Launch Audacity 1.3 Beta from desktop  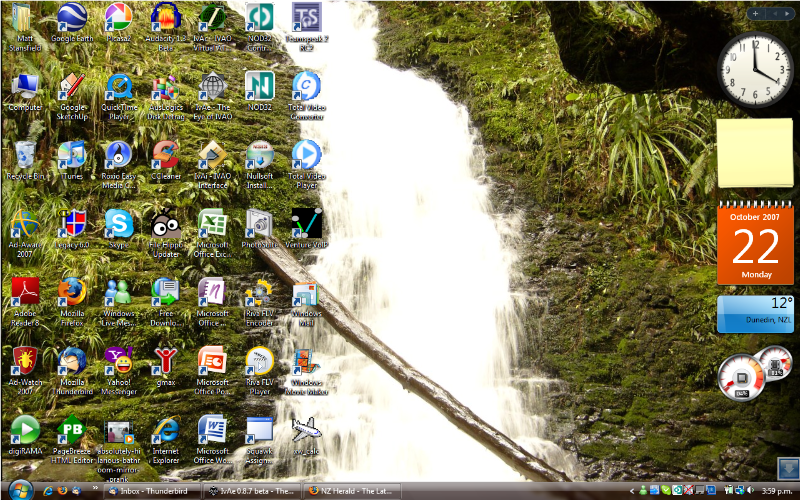pyautogui.click(x=165, y=18)
